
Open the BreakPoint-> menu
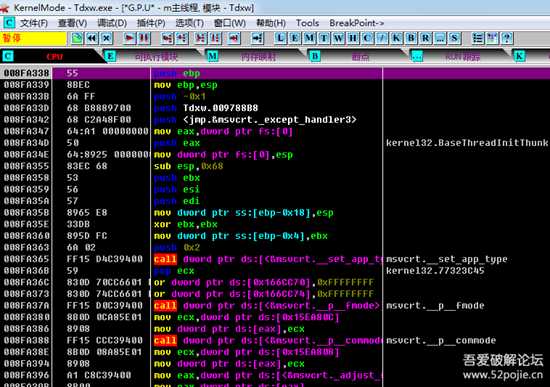click(356, 23)
